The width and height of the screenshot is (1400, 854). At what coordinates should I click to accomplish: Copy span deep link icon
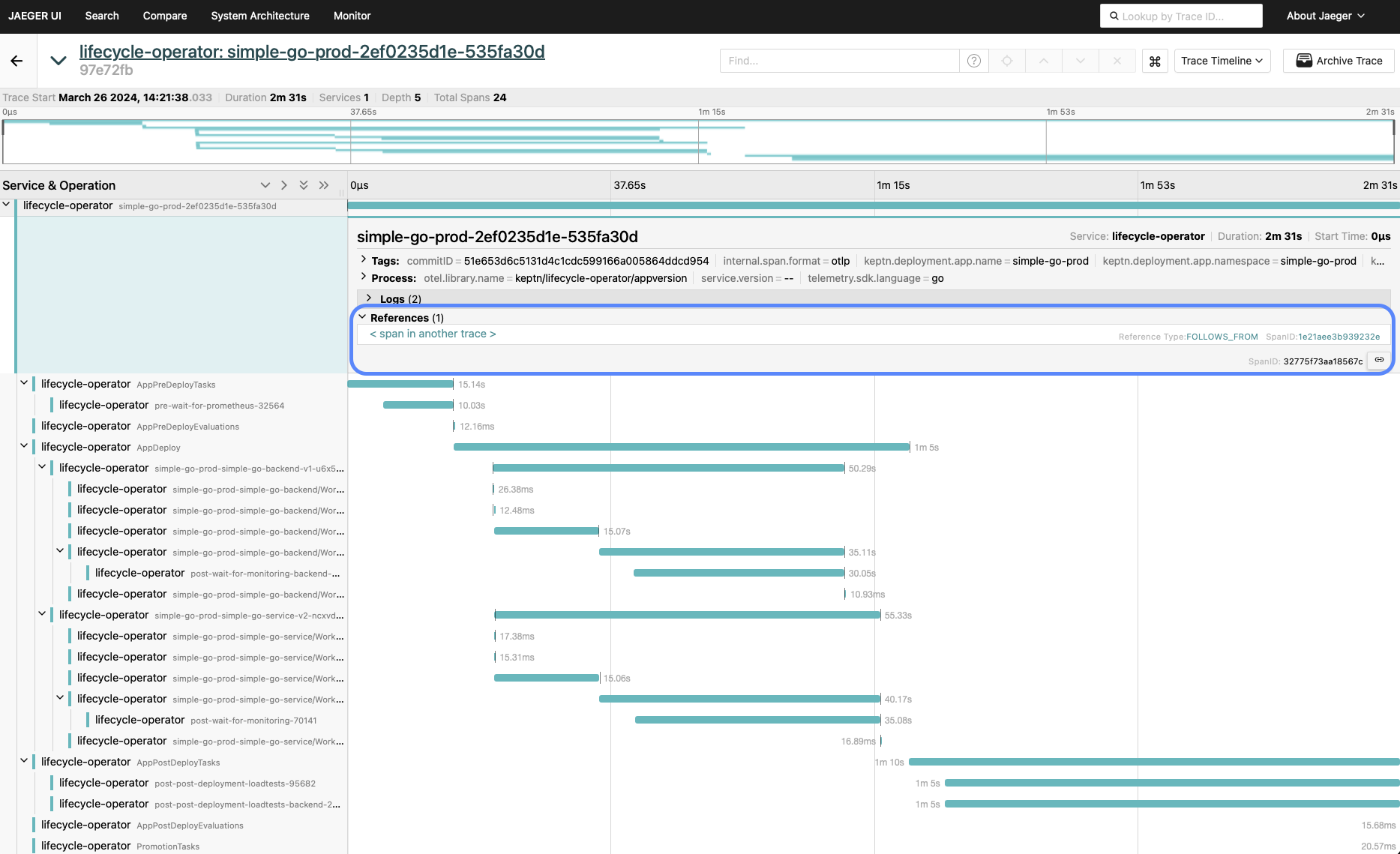coord(1379,361)
